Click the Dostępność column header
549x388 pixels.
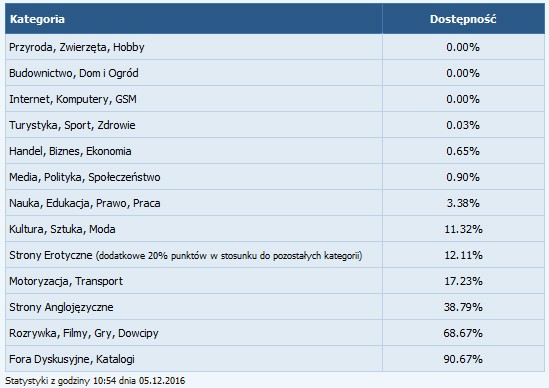[x=463, y=19]
